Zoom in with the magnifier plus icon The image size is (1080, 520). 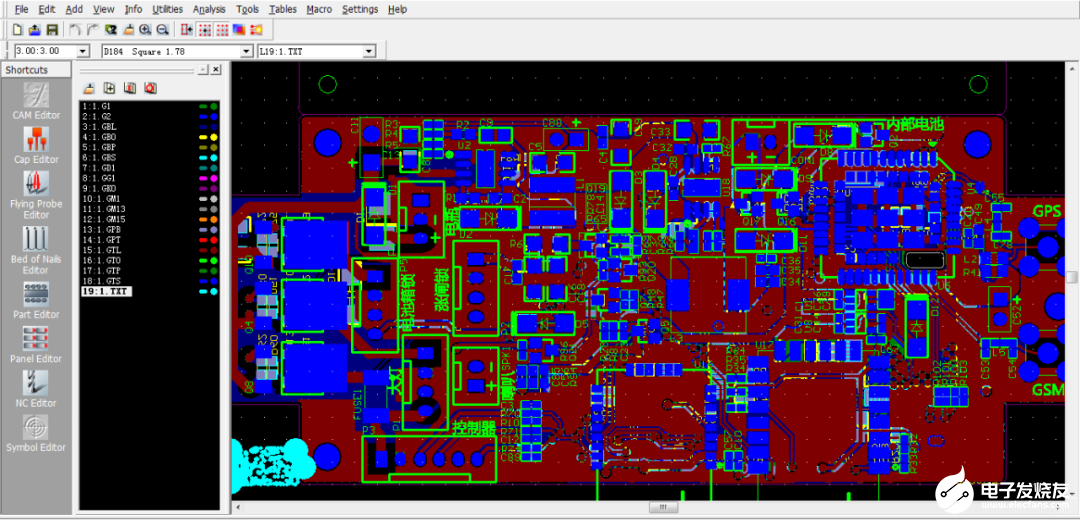pyautogui.click(x=145, y=30)
